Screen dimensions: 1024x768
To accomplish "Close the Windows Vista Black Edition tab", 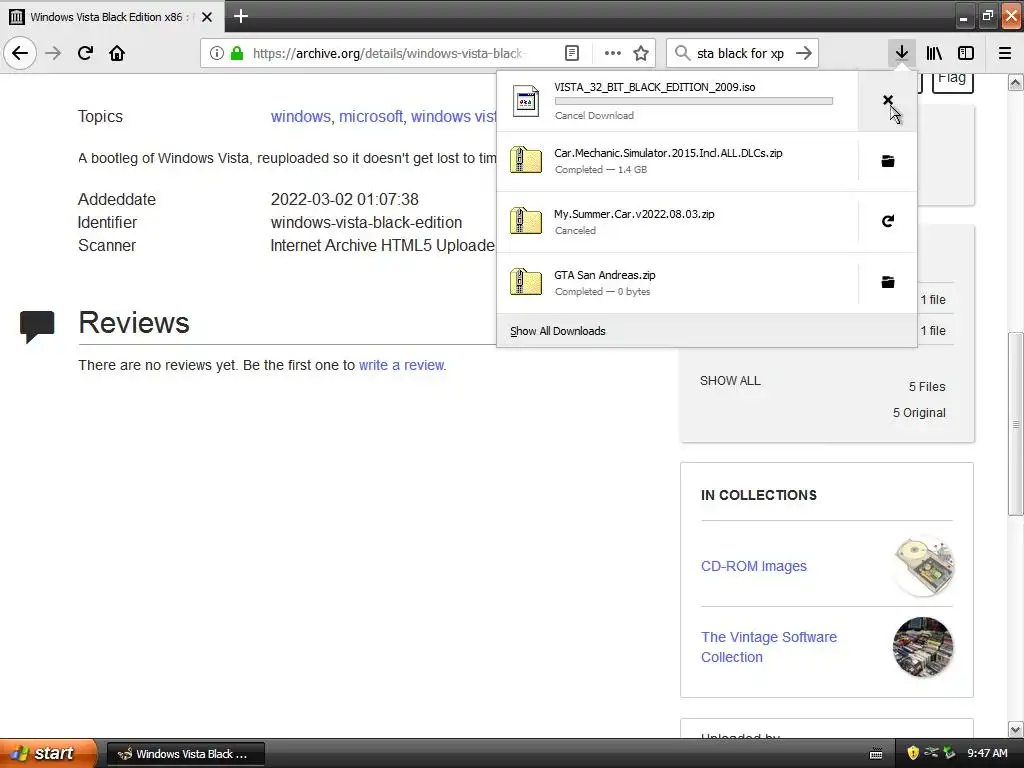I will 207,17.
